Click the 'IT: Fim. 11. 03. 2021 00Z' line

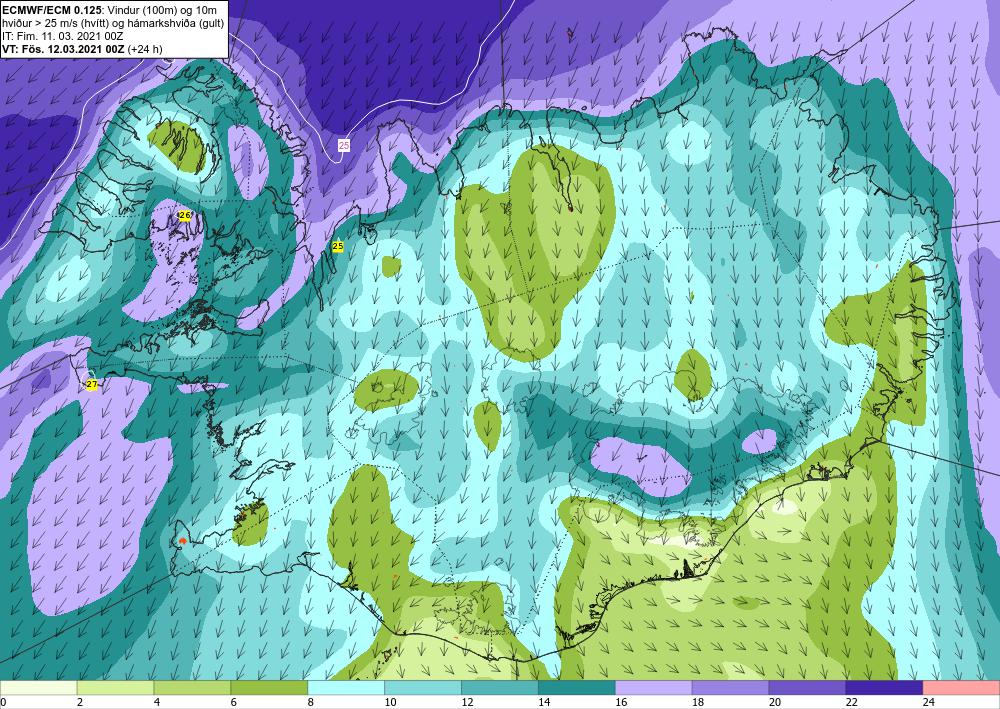click(x=62, y=36)
